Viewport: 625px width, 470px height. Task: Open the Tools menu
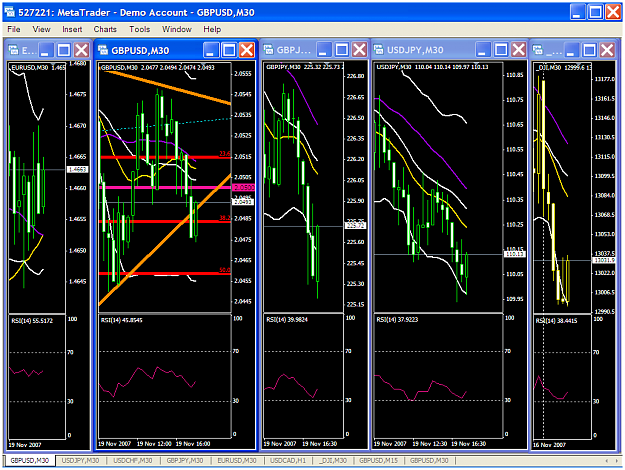click(x=140, y=29)
